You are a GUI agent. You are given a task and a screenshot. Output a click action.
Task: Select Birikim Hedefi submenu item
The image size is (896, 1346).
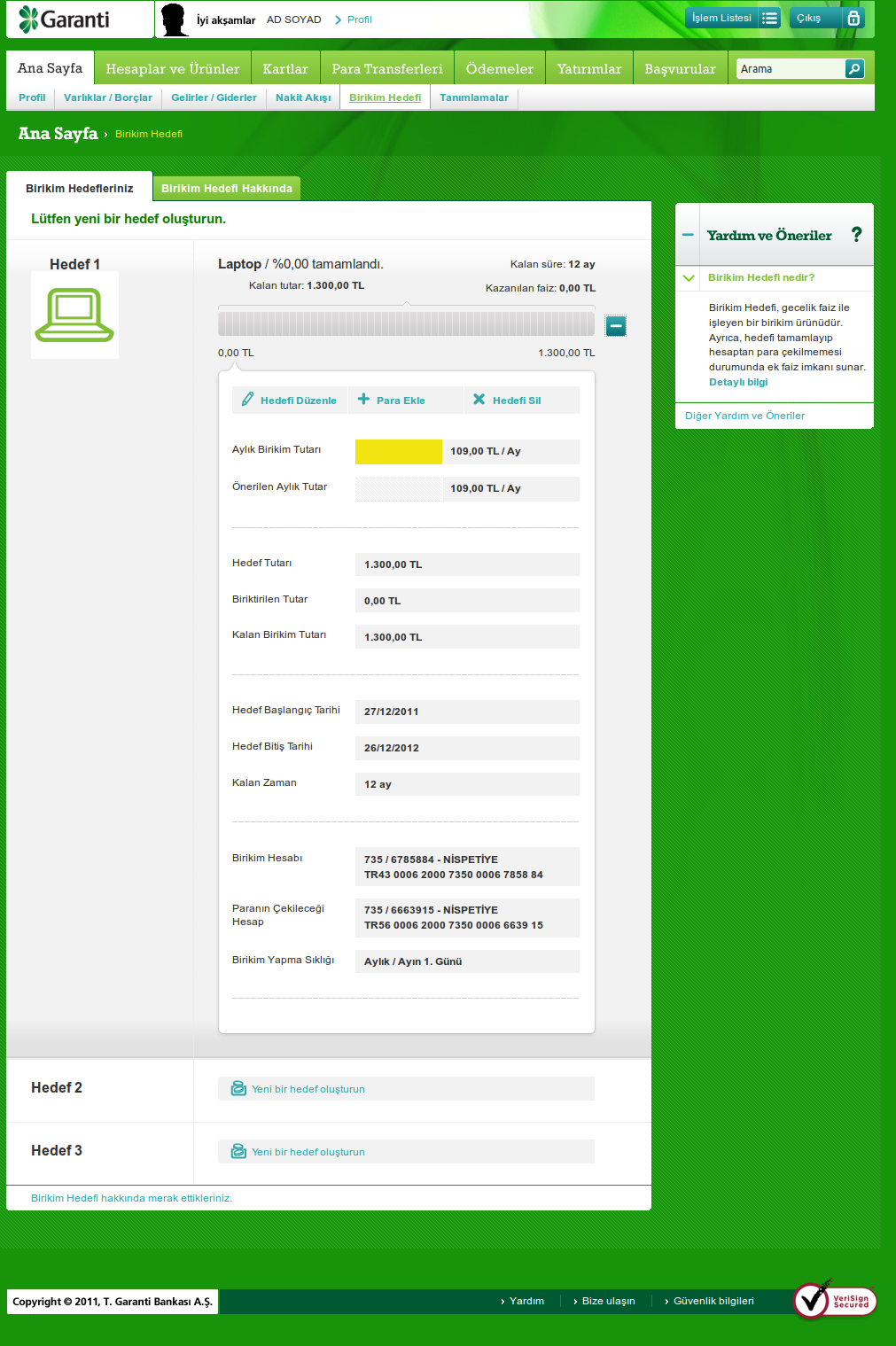tap(385, 97)
